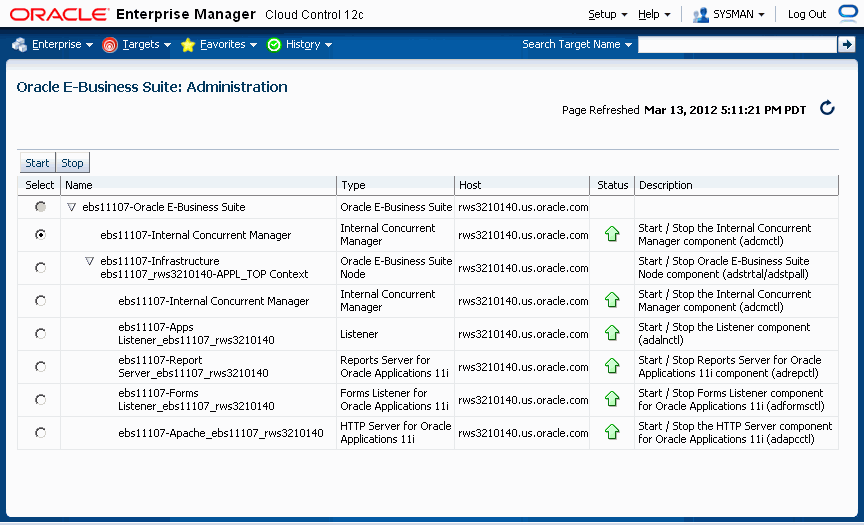Click the Start button

tap(37, 163)
